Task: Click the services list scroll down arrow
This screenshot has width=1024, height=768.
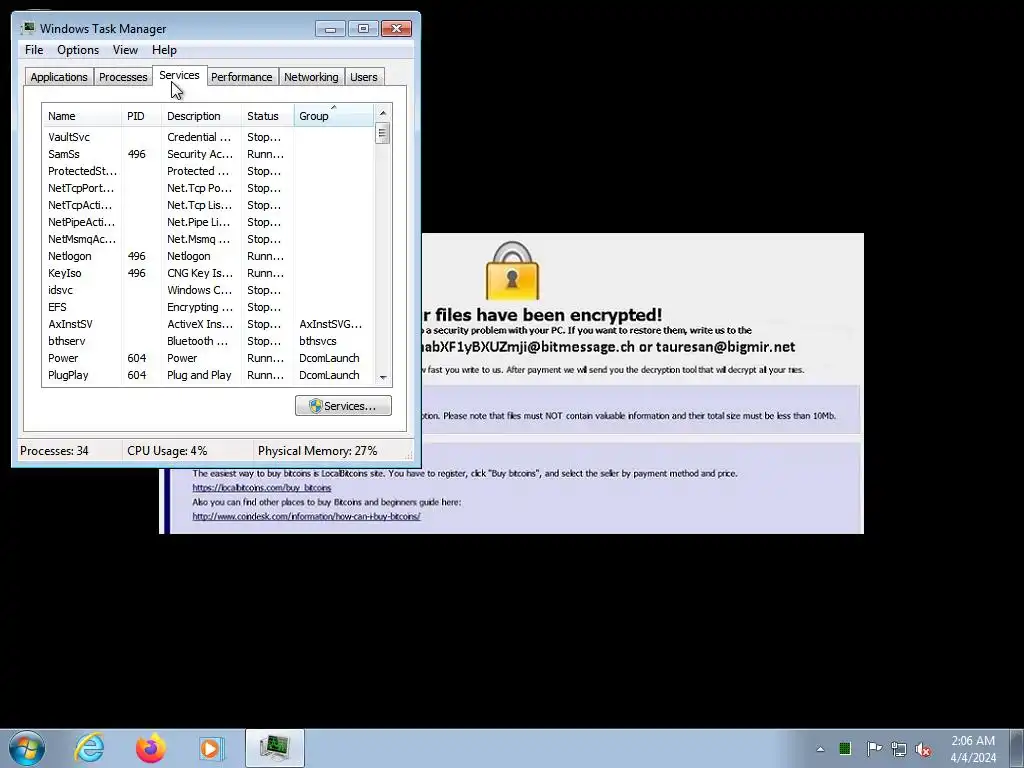Action: 383,377
